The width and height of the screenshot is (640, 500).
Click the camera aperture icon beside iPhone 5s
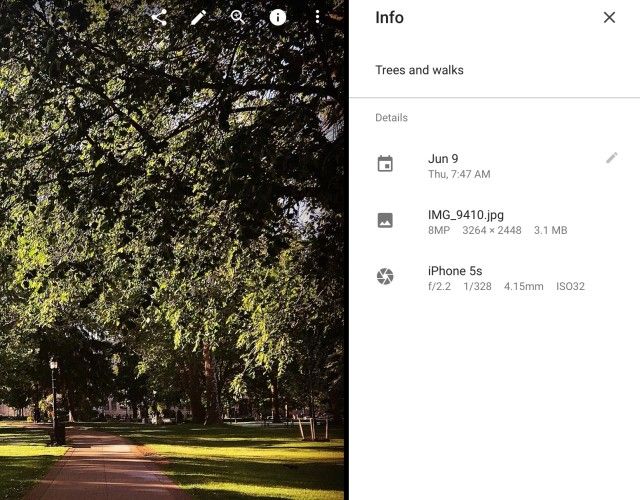click(385, 276)
